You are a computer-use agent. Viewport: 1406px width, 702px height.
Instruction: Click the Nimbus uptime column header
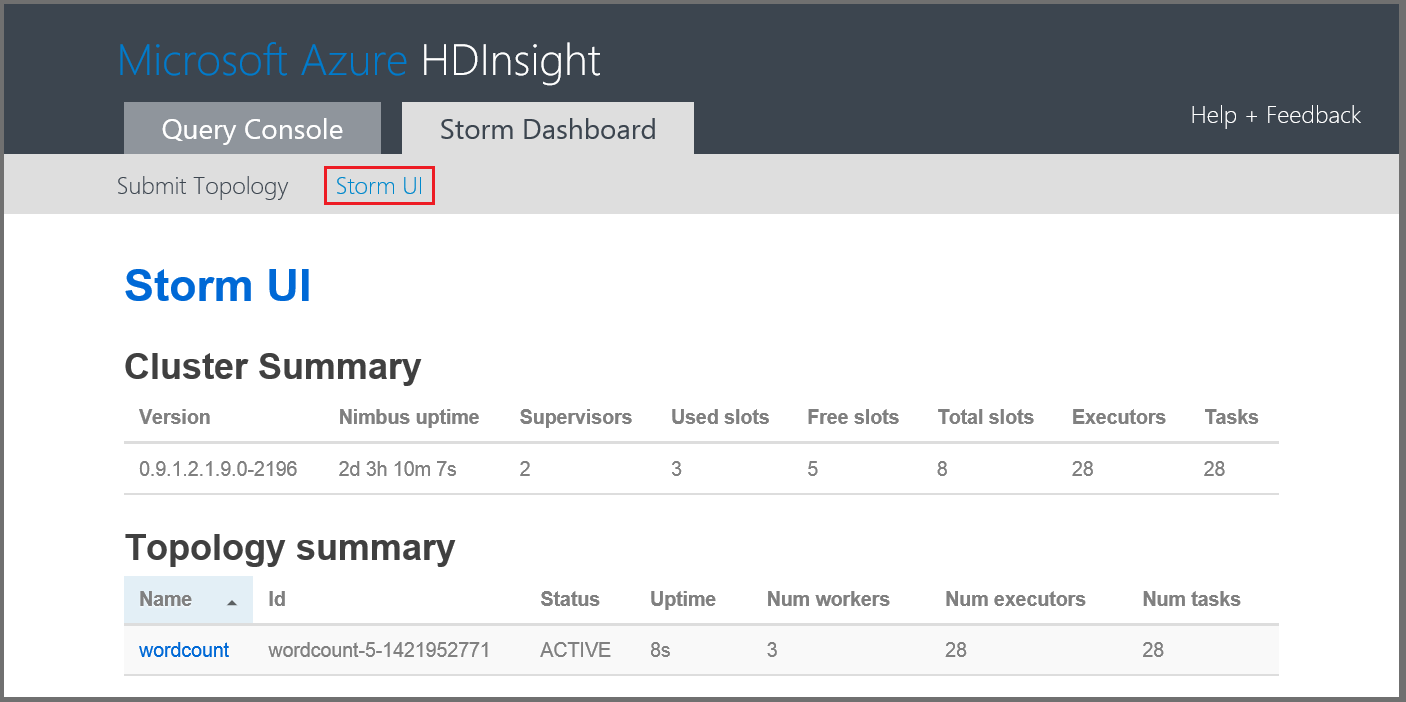(x=409, y=417)
